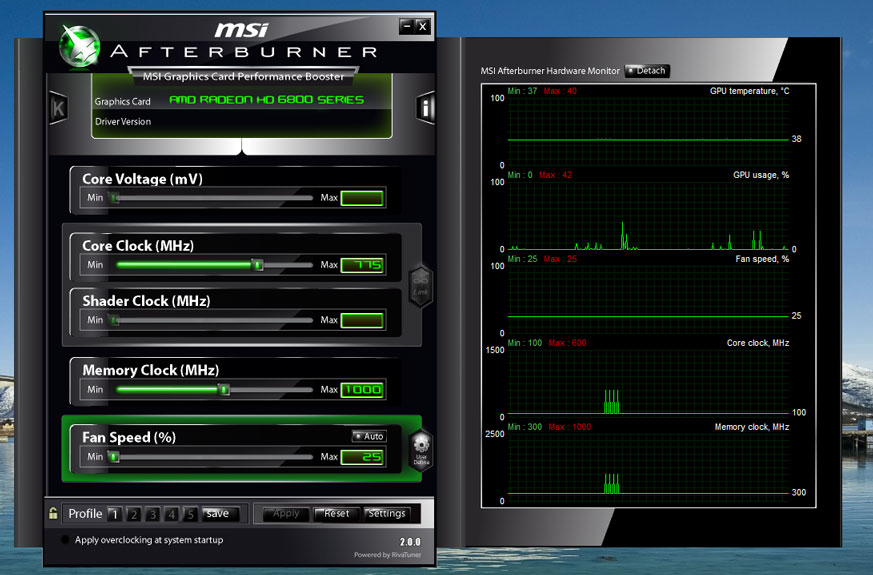Select profile slot 2
The image size is (873, 575).
click(x=134, y=514)
